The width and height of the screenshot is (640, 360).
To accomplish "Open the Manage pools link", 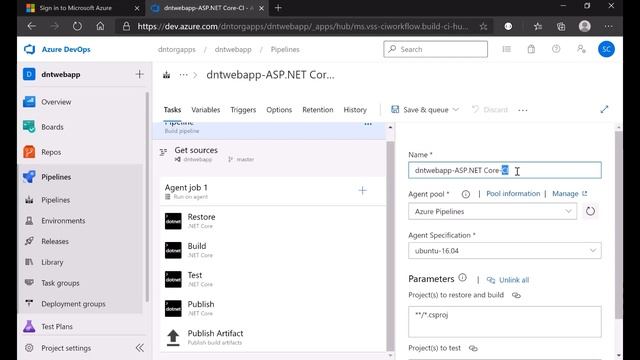I will (x=569, y=194).
